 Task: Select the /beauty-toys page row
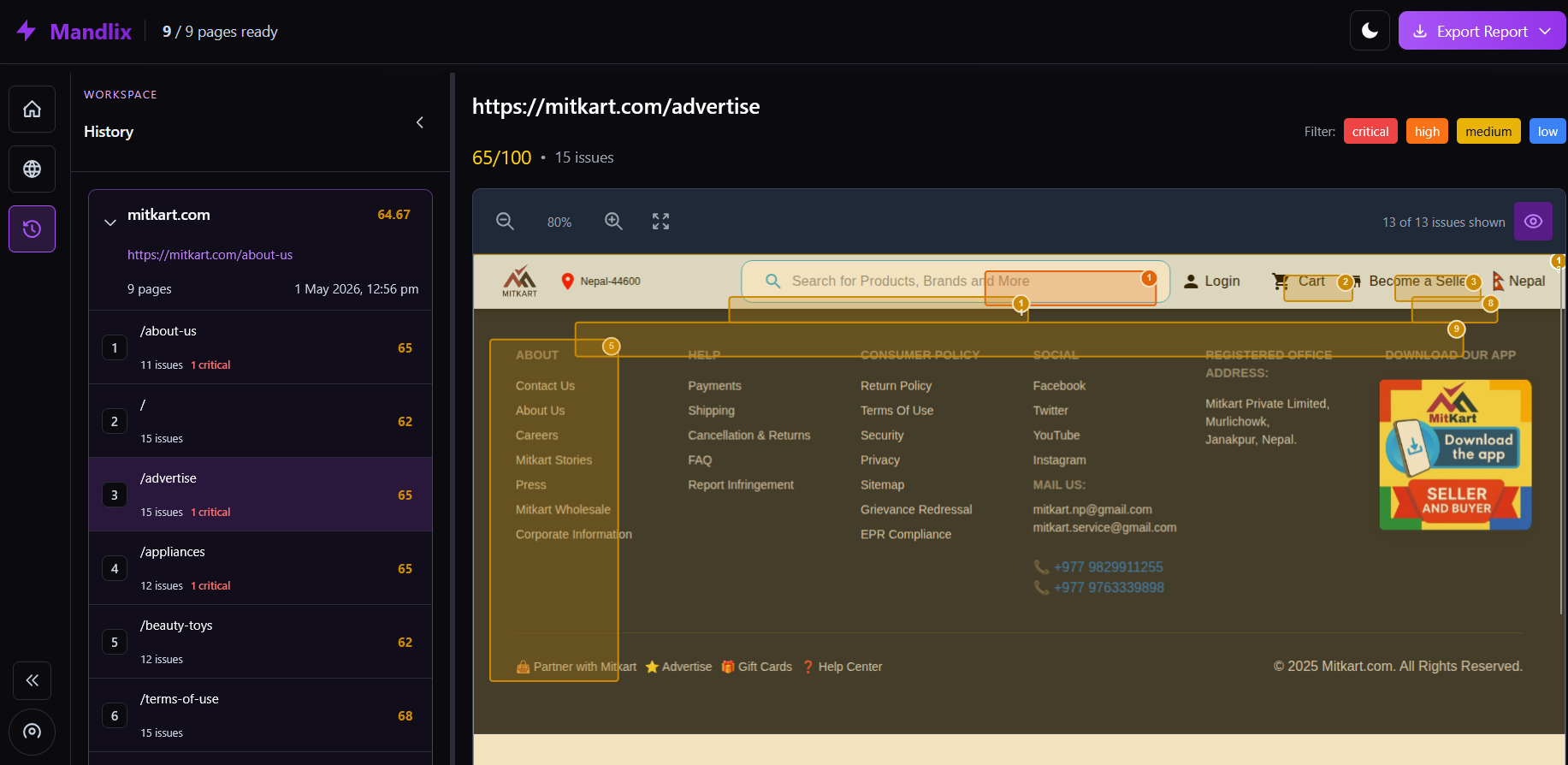point(260,642)
